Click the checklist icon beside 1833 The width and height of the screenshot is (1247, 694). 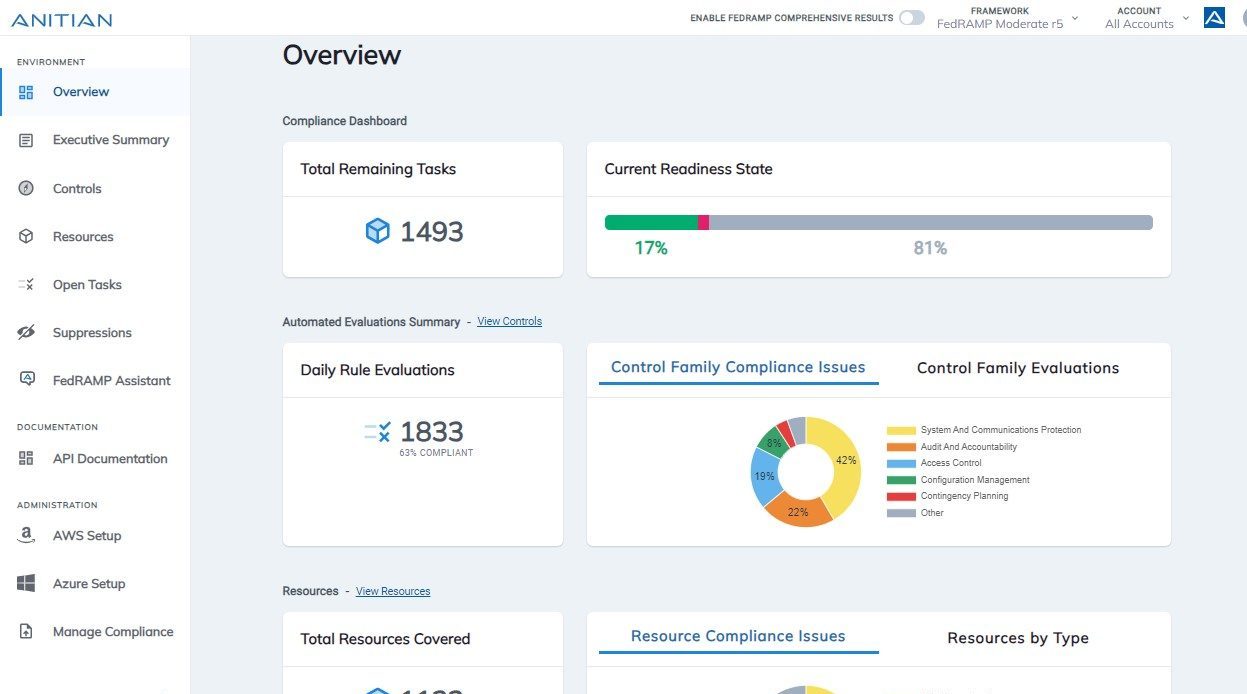tap(378, 432)
